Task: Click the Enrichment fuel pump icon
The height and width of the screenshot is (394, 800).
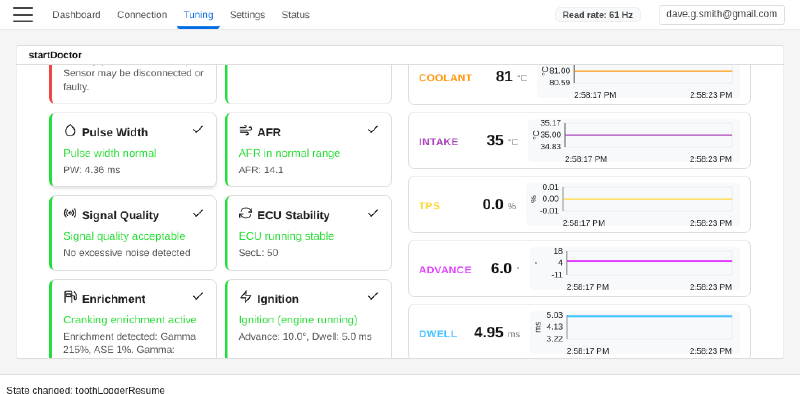Action: [x=70, y=297]
